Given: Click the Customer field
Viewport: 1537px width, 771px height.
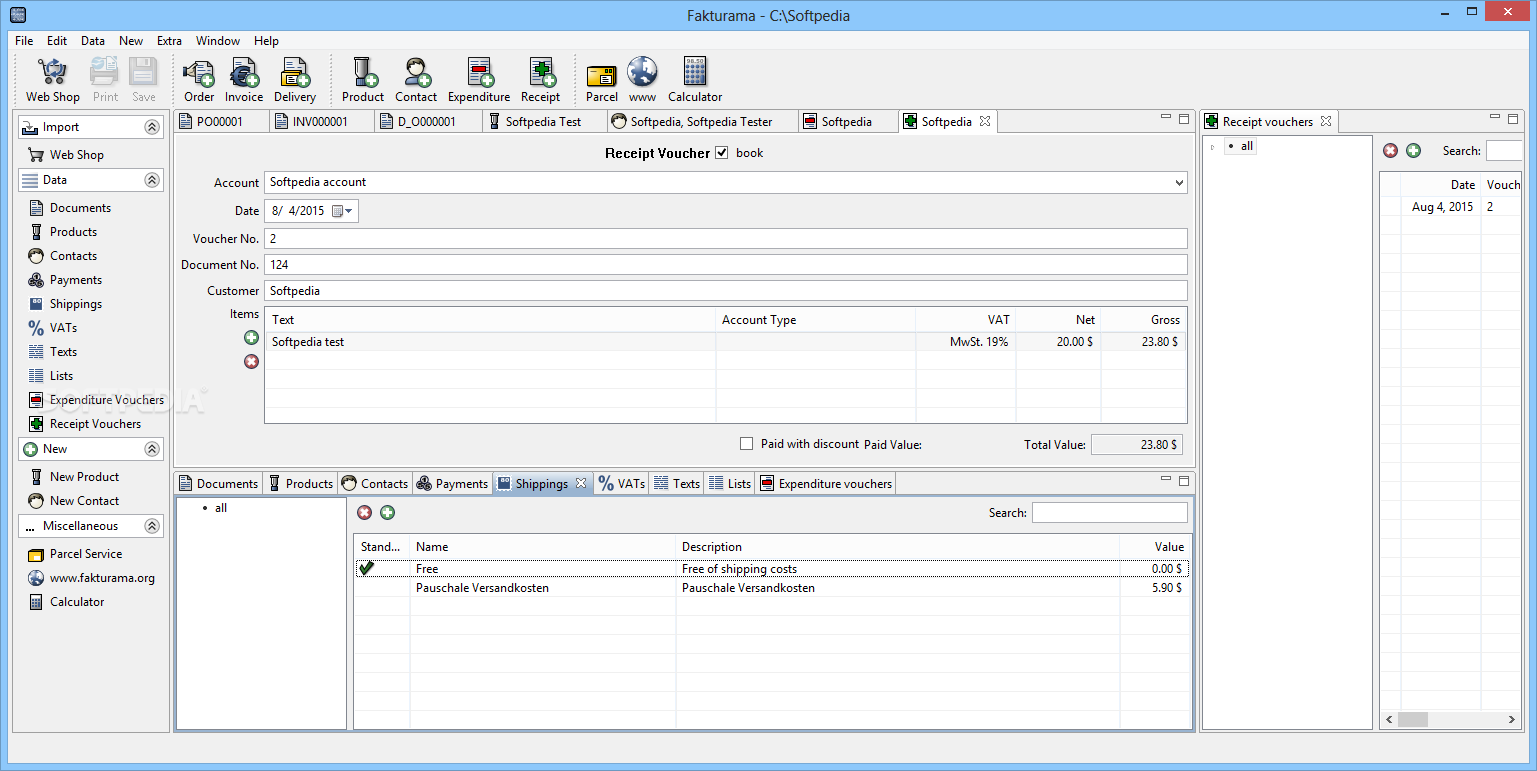Looking at the screenshot, I should pyautogui.click(x=726, y=290).
